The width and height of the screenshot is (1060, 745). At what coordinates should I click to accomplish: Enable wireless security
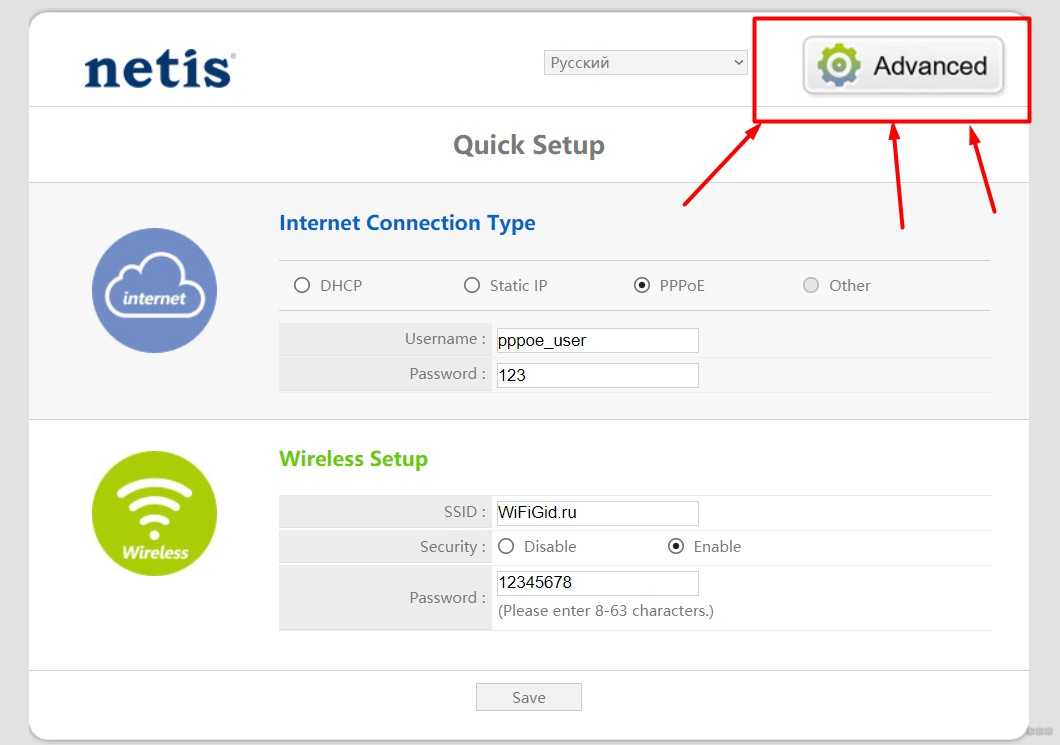[x=676, y=547]
